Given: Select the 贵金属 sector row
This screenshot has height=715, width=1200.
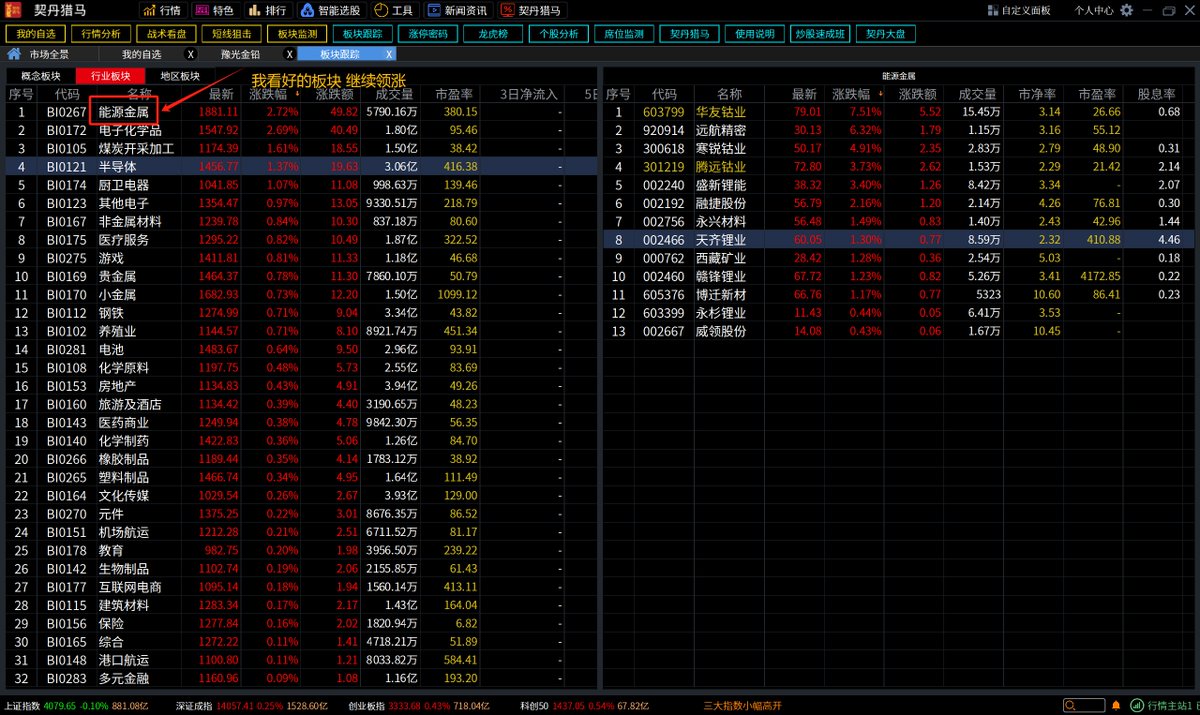Looking at the screenshot, I should (300, 276).
